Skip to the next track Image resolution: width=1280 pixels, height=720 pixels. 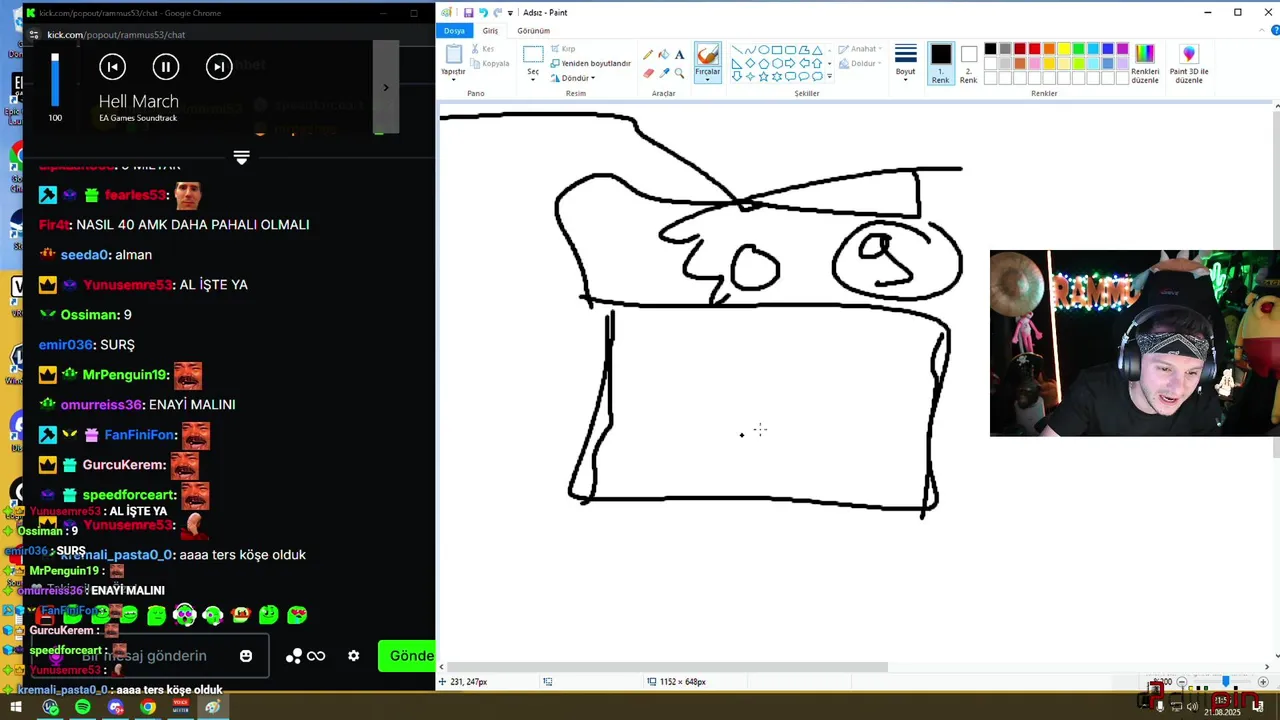click(x=219, y=67)
